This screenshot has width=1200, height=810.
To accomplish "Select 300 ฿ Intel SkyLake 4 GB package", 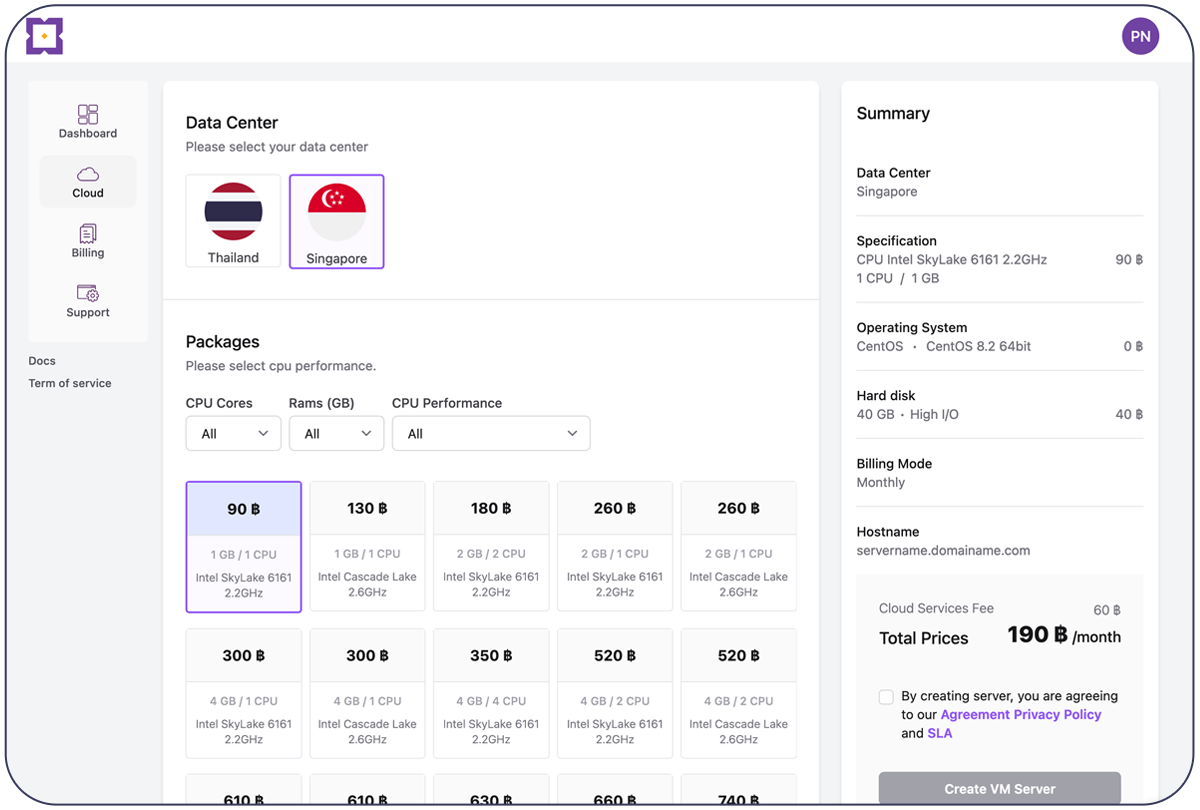I will (243, 693).
